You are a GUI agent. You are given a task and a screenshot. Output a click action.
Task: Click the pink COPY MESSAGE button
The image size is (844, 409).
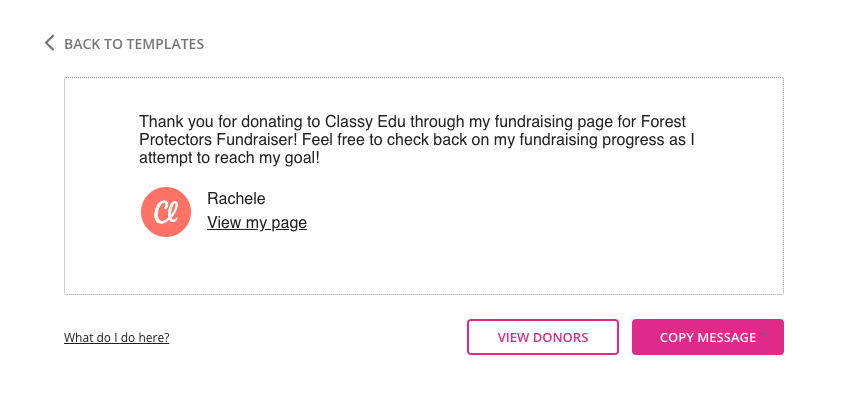coord(708,337)
